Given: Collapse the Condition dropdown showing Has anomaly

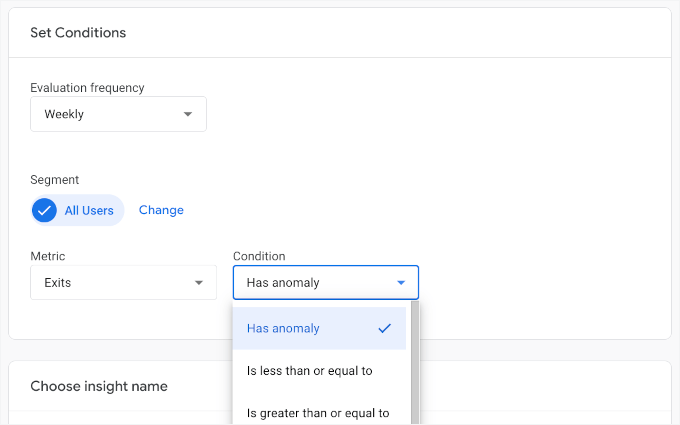Looking at the screenshot, I should click(325, 283).
